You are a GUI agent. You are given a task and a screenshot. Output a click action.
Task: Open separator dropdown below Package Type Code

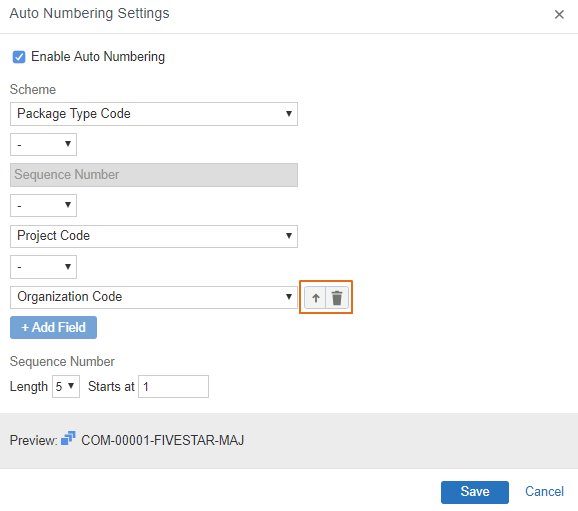click(43, 144)
